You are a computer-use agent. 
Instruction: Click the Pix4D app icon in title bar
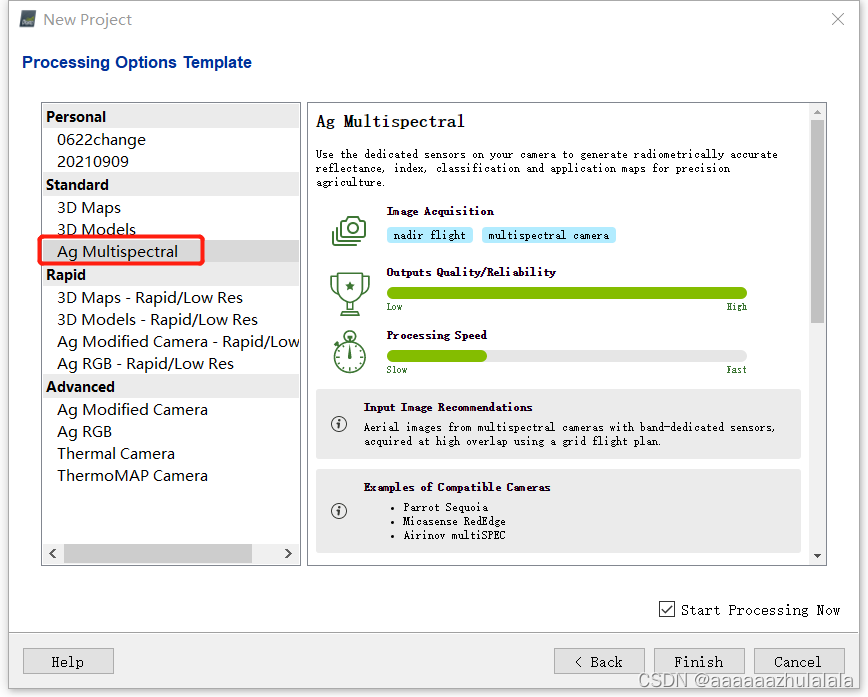click(28, 19)
